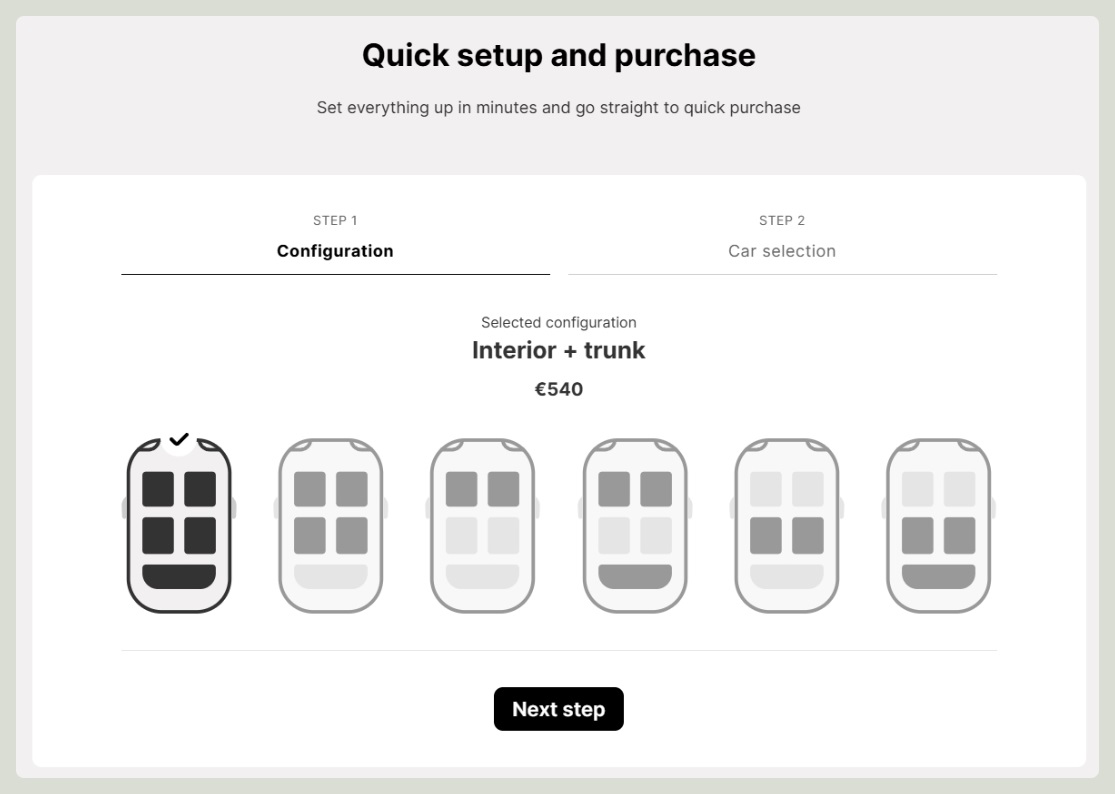Screen dimensions: 1115x794
Task: Select car with front seats and trunk highlighted
Action: click(635, 525)
